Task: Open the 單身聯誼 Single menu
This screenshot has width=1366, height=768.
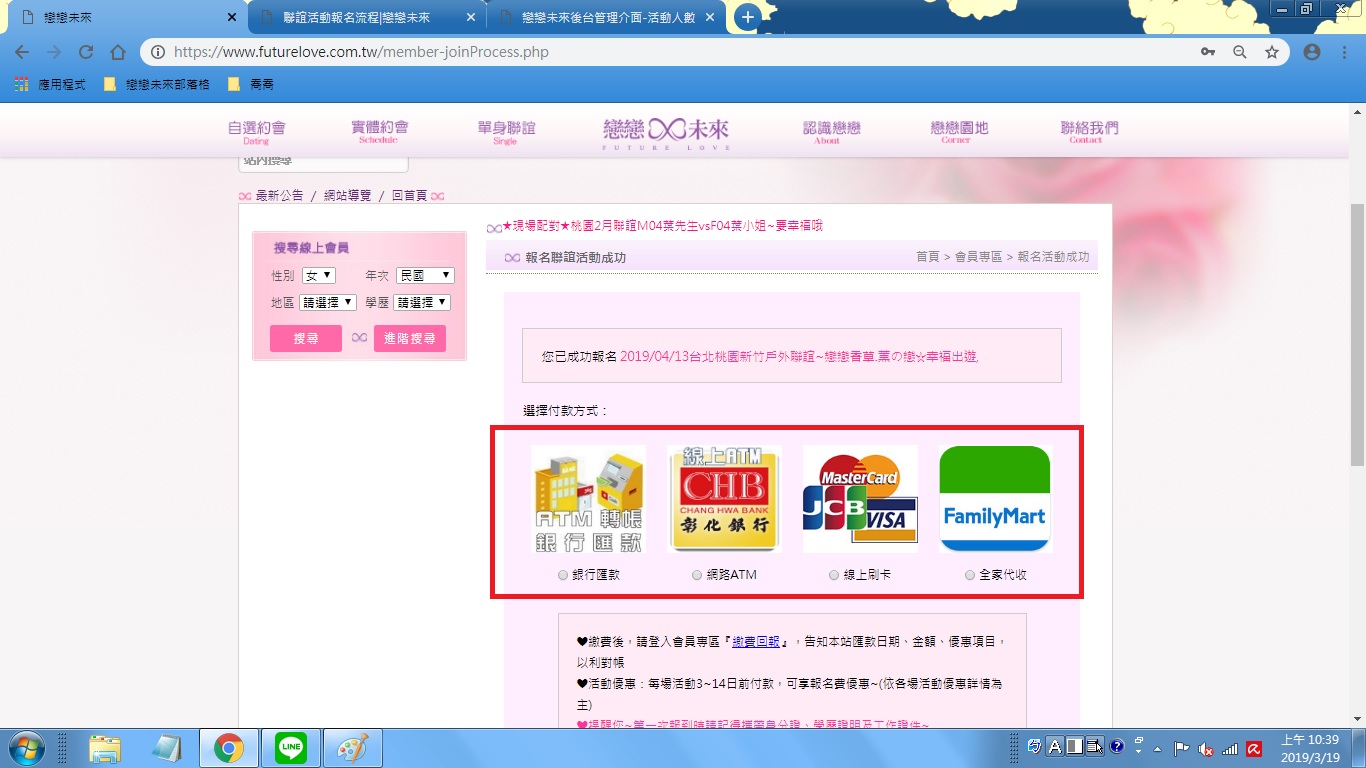Action: click(x=506, y=132)
